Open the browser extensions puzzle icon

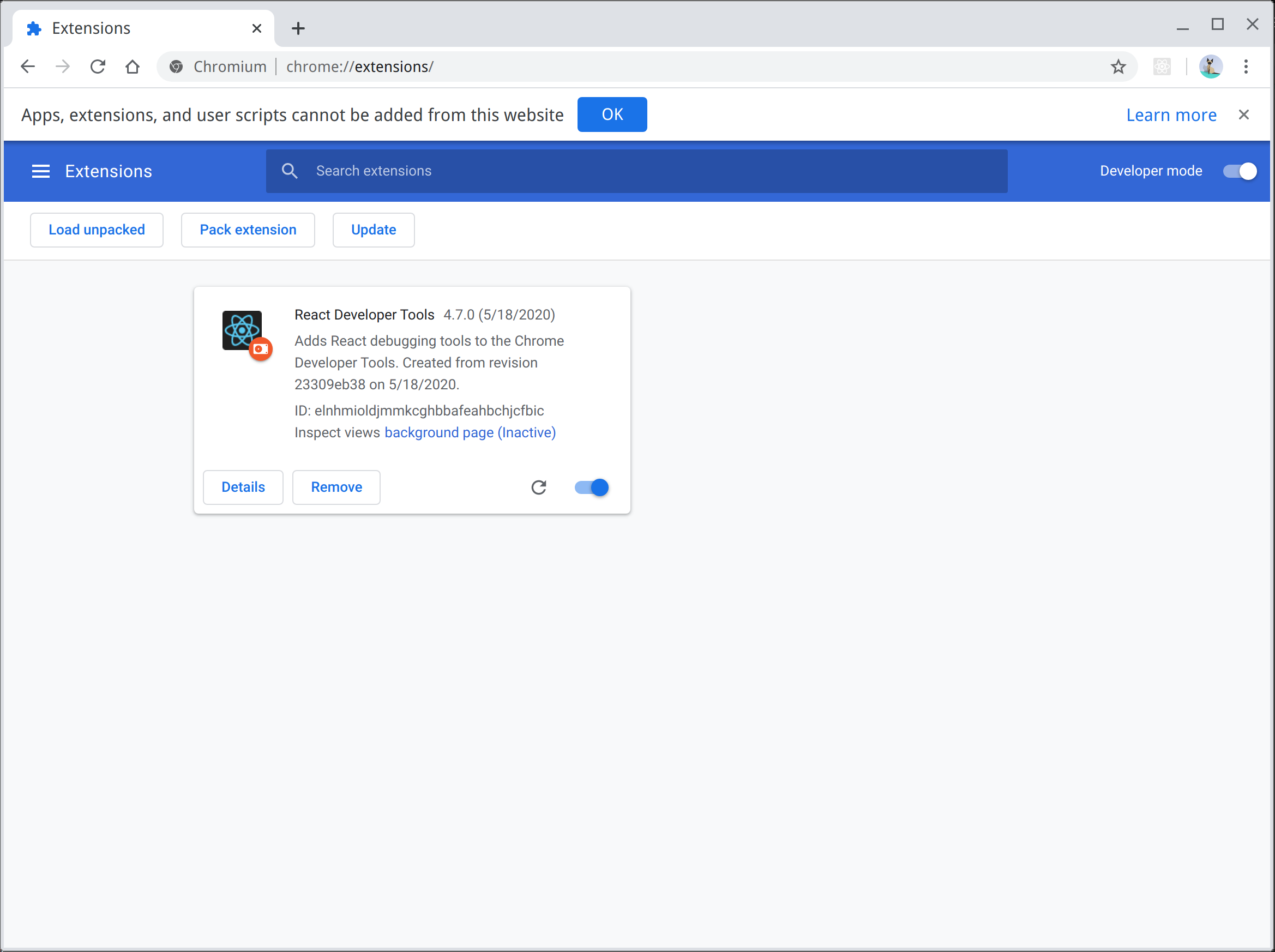[x=1162, y=67]
